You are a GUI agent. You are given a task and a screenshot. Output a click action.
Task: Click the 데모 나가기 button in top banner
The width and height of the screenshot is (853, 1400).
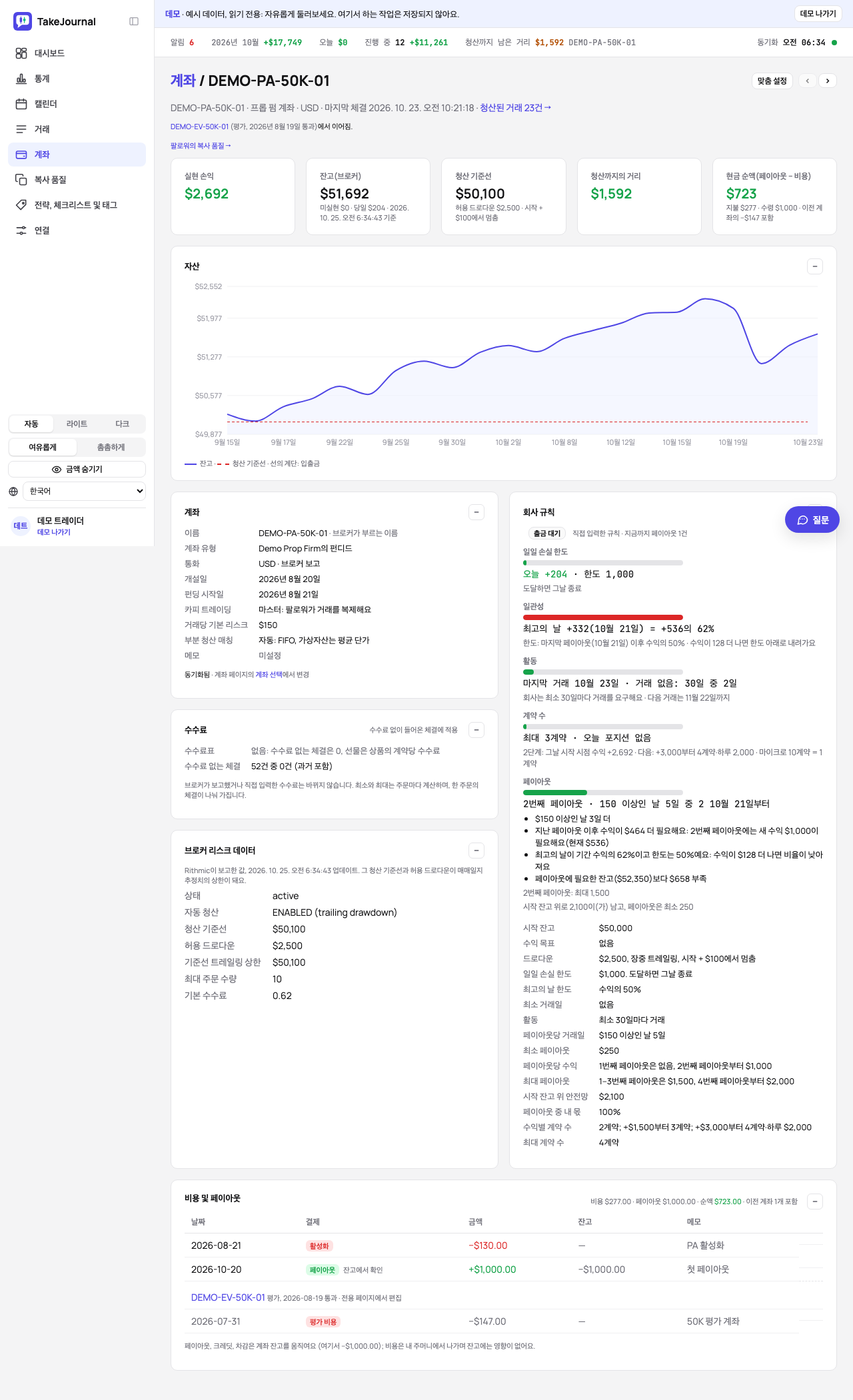coord(818,14)
